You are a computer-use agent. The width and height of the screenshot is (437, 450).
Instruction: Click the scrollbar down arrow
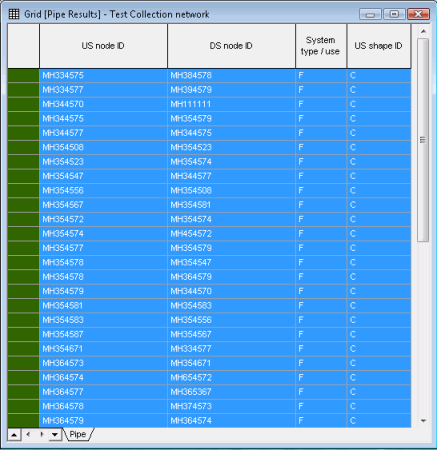[x=423, y=421]
